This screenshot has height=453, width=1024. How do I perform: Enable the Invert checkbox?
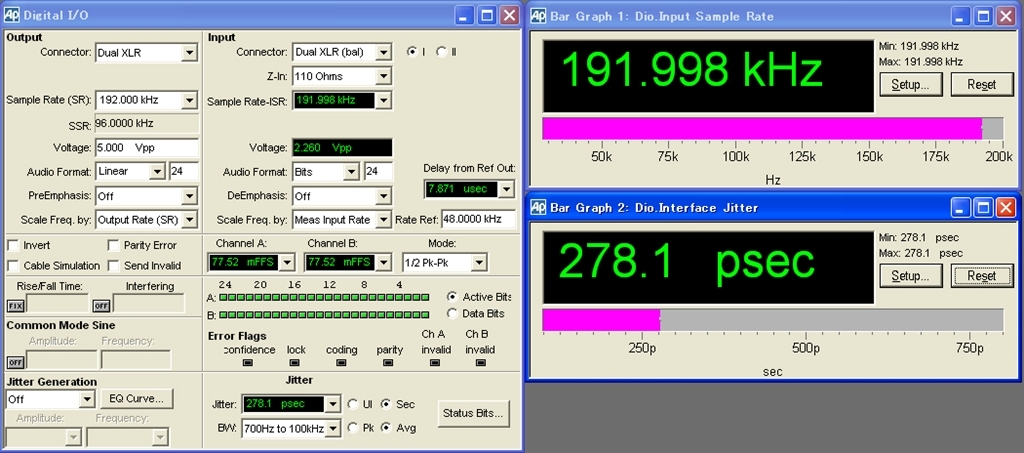tap(13, 246)
